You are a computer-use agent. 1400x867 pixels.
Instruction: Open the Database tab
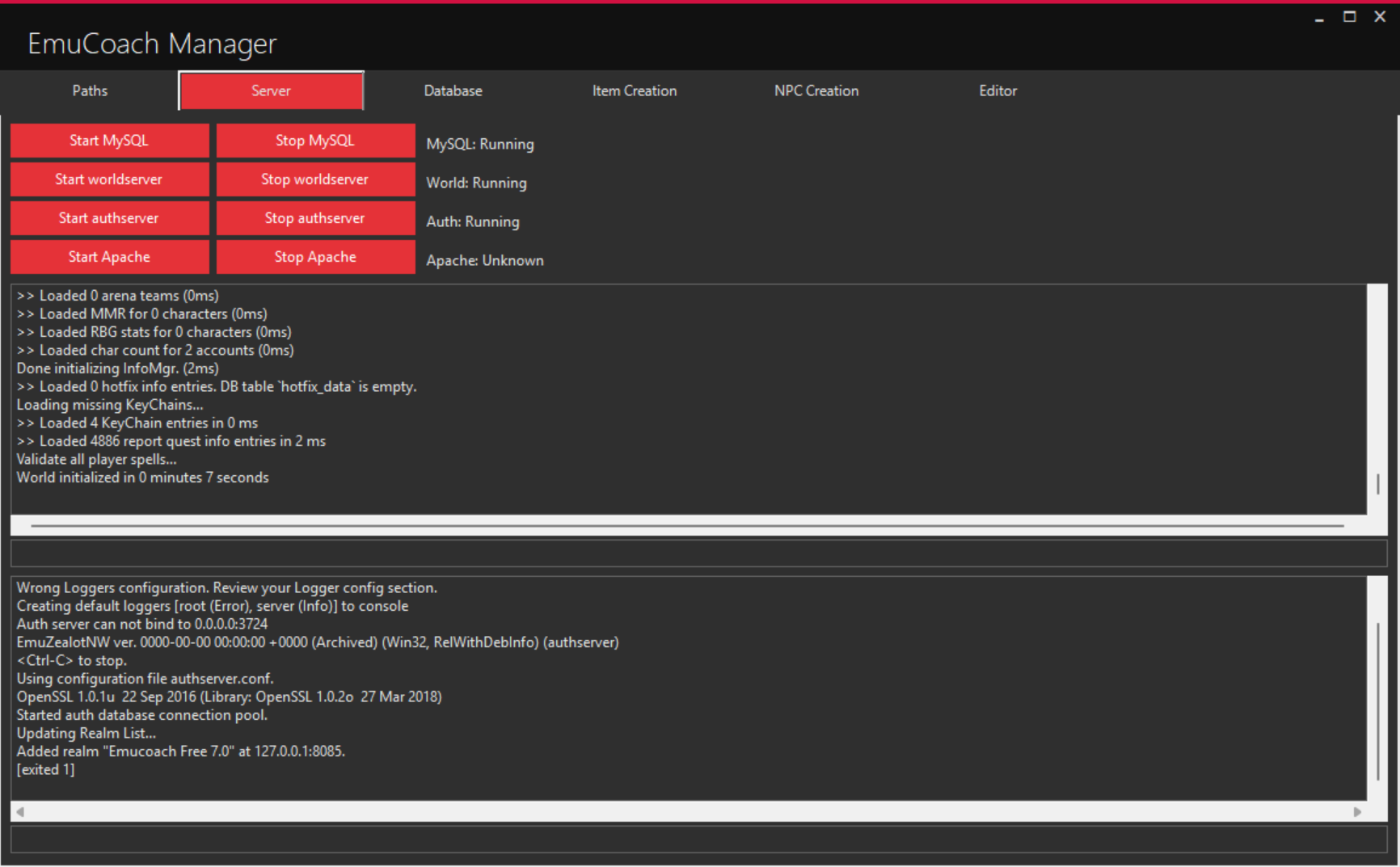pyautogui.click(x=452, y=90)
